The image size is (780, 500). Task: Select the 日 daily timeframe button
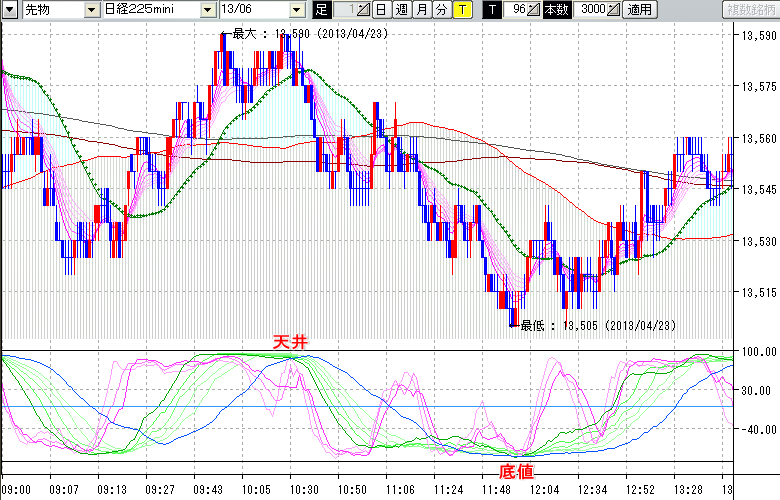pyautogui.click(x=381, y=9)
